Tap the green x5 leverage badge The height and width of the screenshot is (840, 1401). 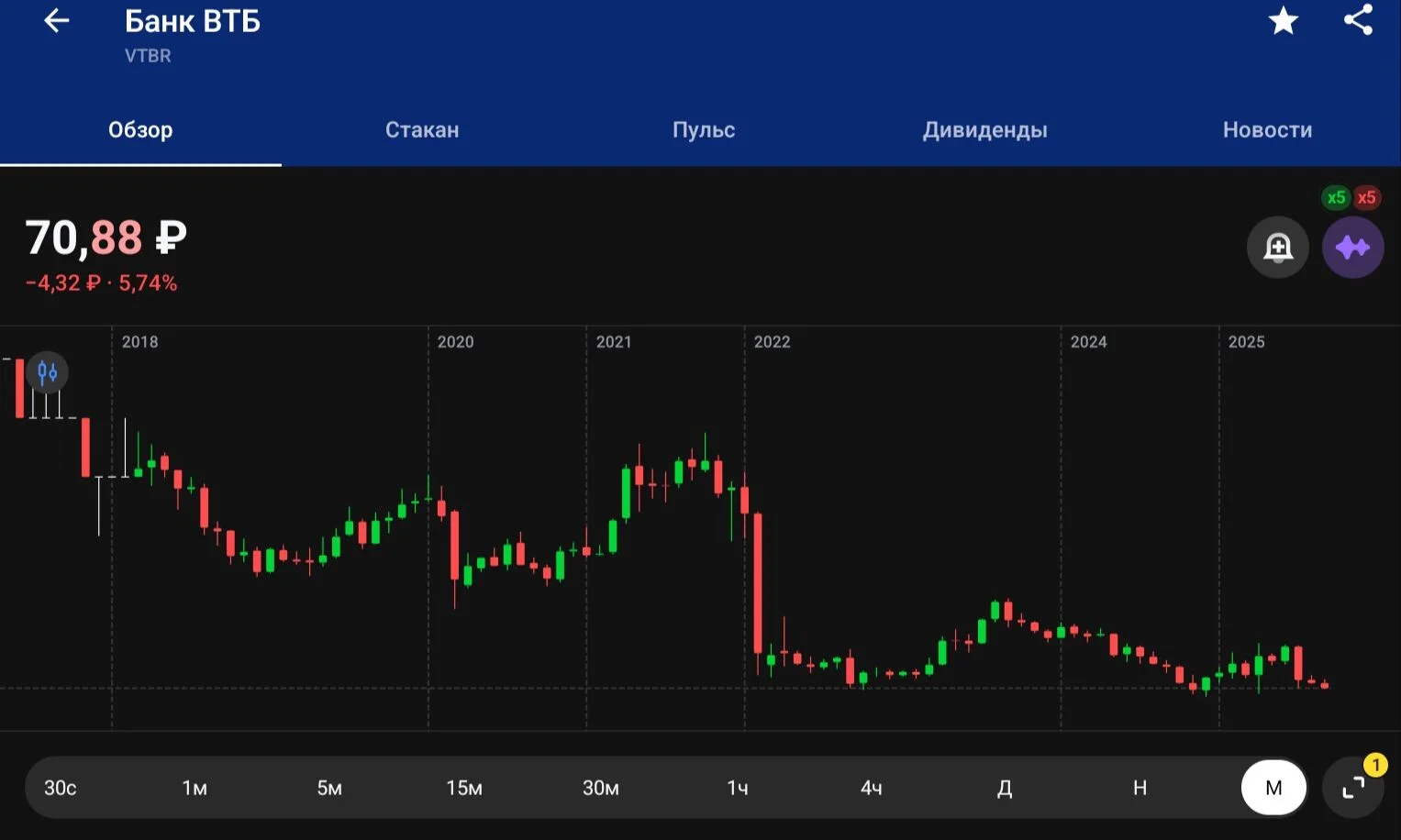click(x=1336, y=197)
